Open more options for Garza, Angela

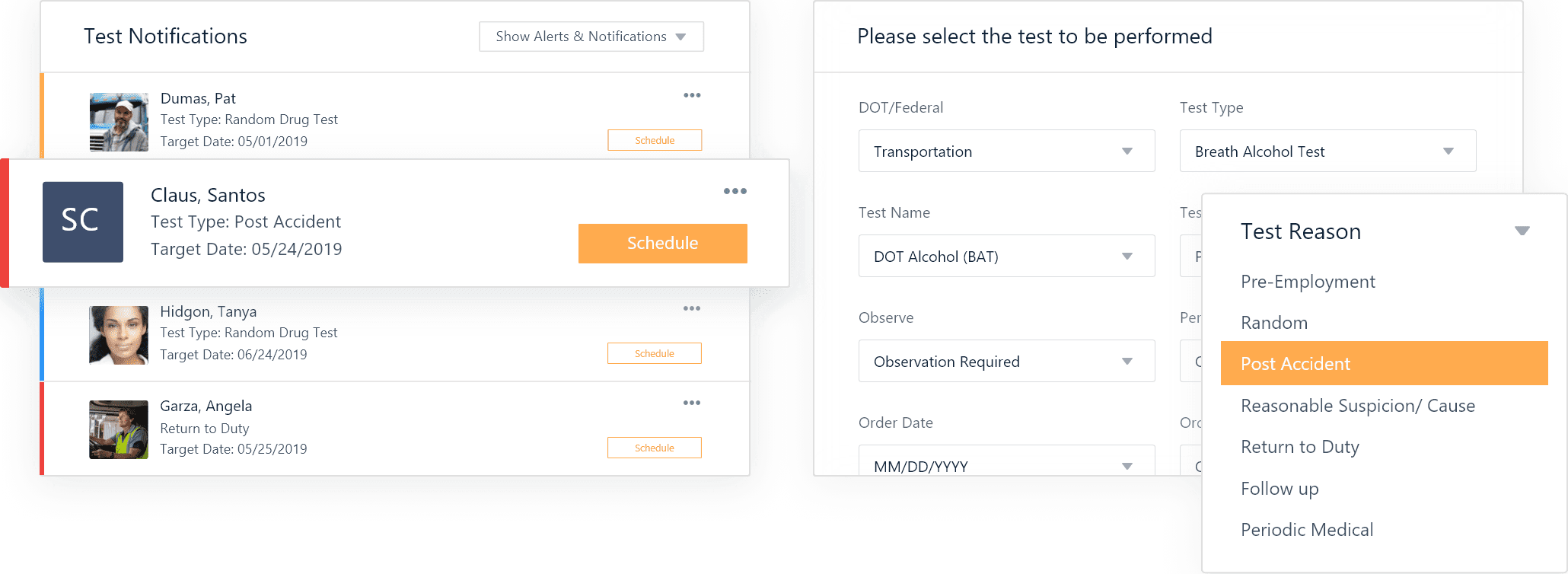[692, 403]
